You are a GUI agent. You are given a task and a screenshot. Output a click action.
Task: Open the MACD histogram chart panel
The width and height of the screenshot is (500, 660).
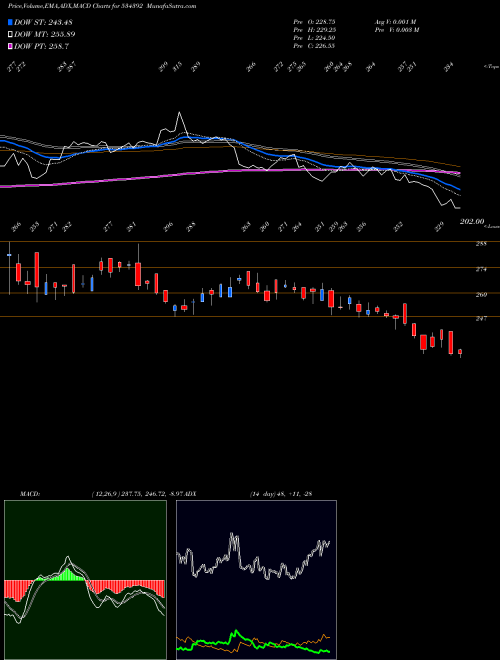tap(85, 580)
